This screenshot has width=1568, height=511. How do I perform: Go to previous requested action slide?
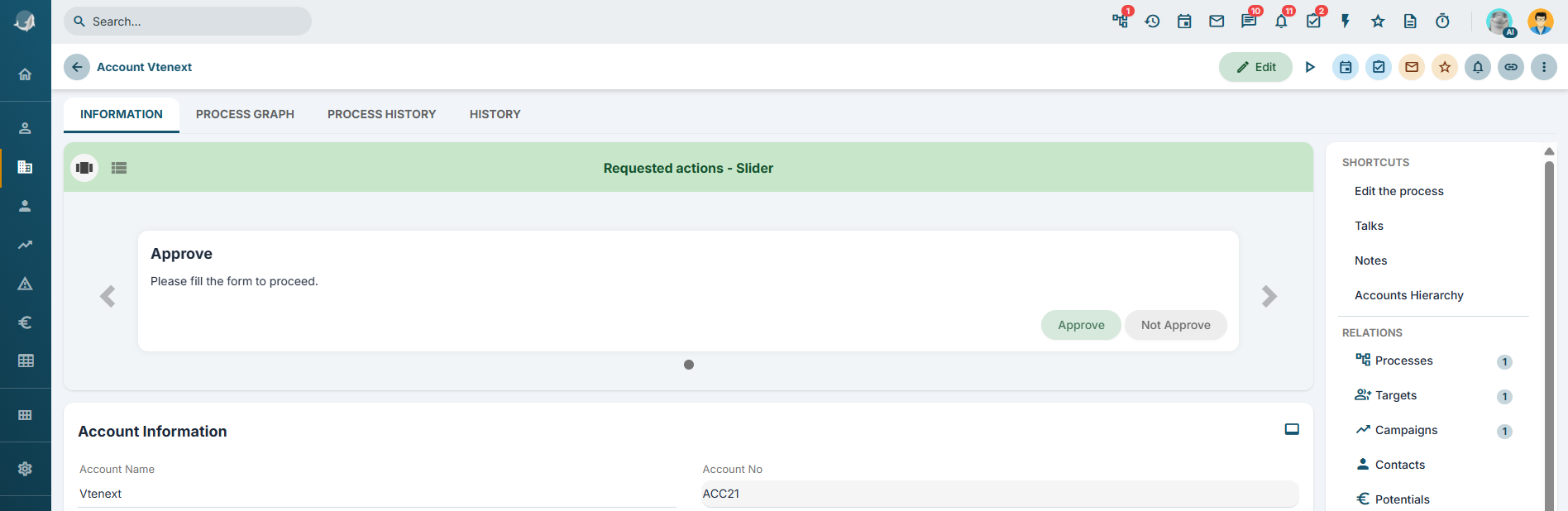(x=108, y=296)
